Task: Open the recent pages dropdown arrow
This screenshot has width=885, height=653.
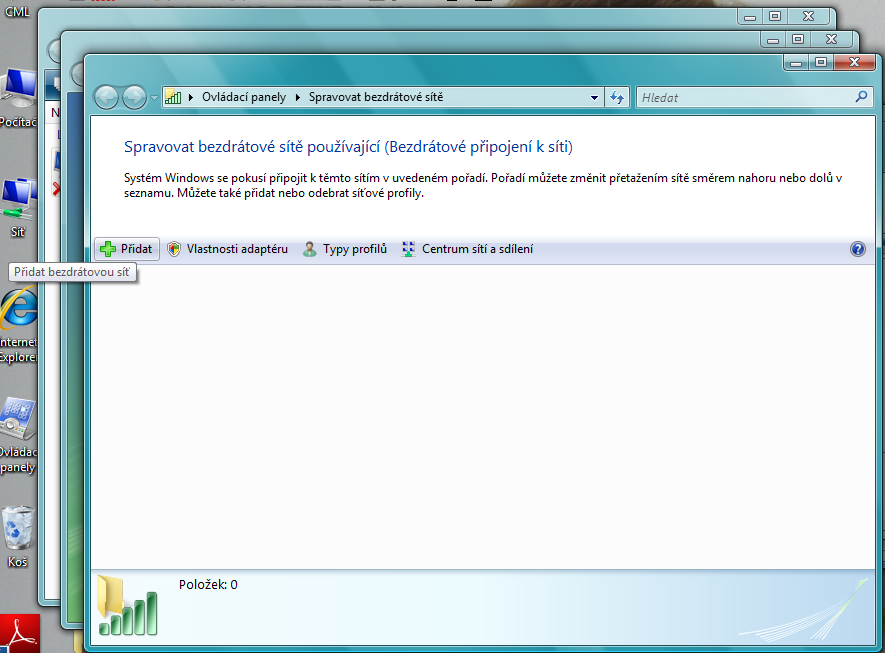Action: (154, 98)
